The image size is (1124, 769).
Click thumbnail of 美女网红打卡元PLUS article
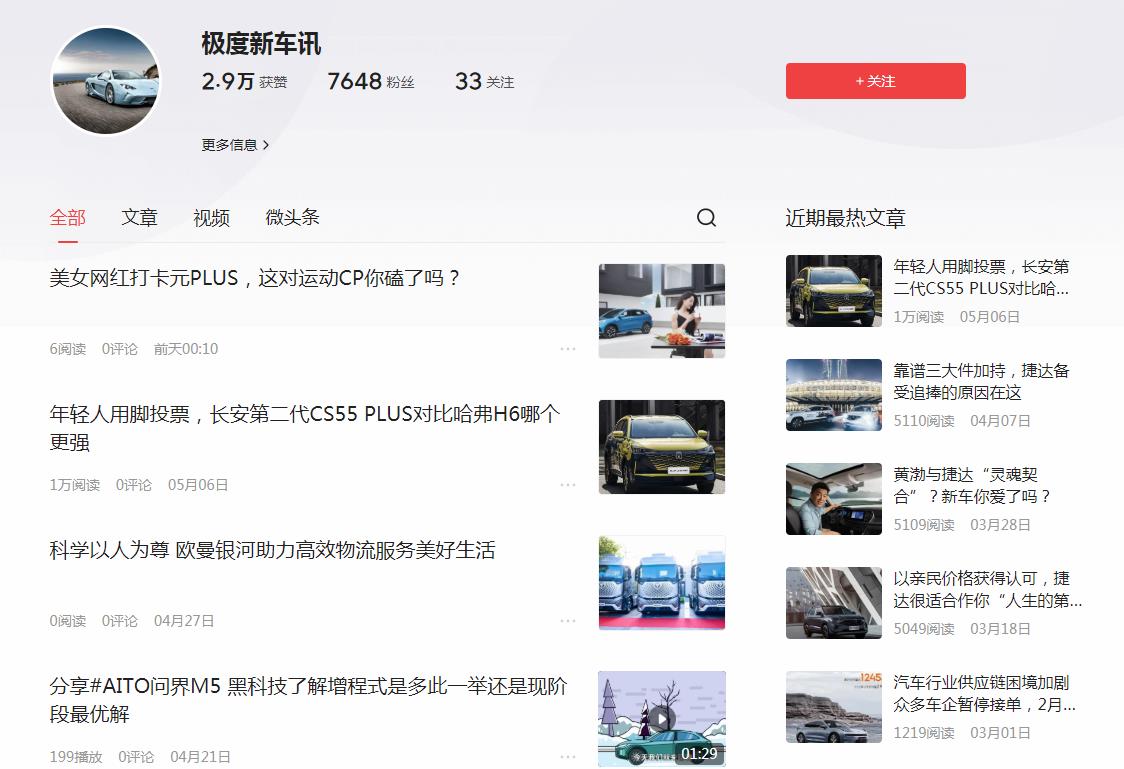(x=662, y=311)
